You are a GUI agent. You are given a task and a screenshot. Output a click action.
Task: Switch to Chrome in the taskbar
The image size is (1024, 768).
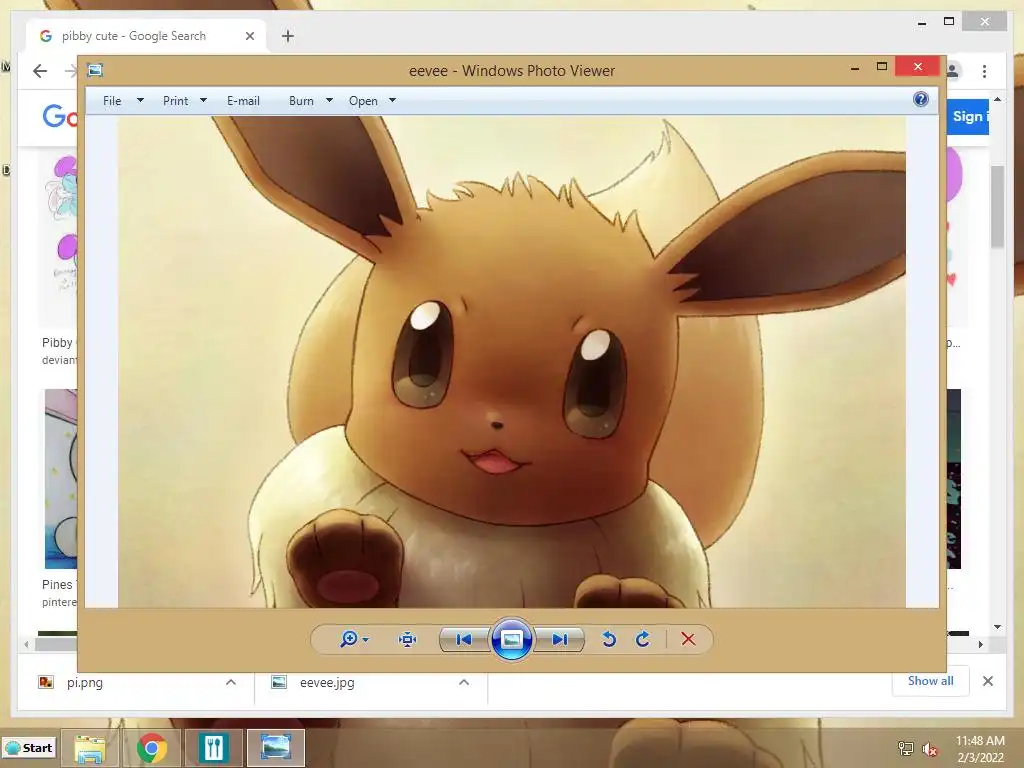[152, 748]
